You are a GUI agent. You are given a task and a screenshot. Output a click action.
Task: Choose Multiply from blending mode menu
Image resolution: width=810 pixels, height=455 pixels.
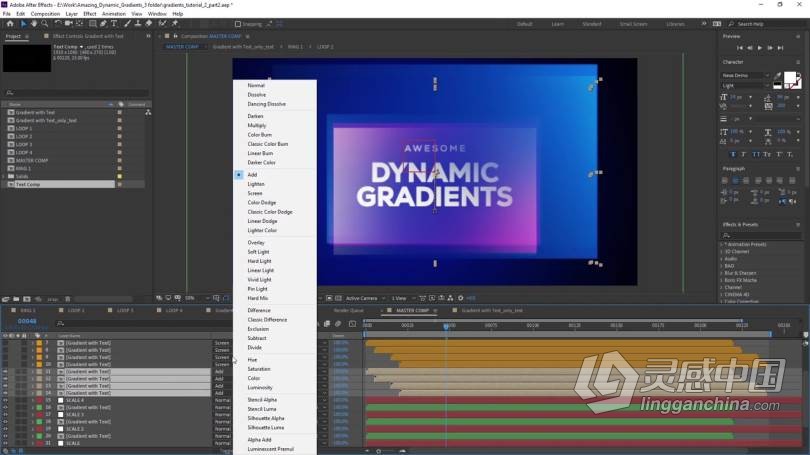(257, 125)
